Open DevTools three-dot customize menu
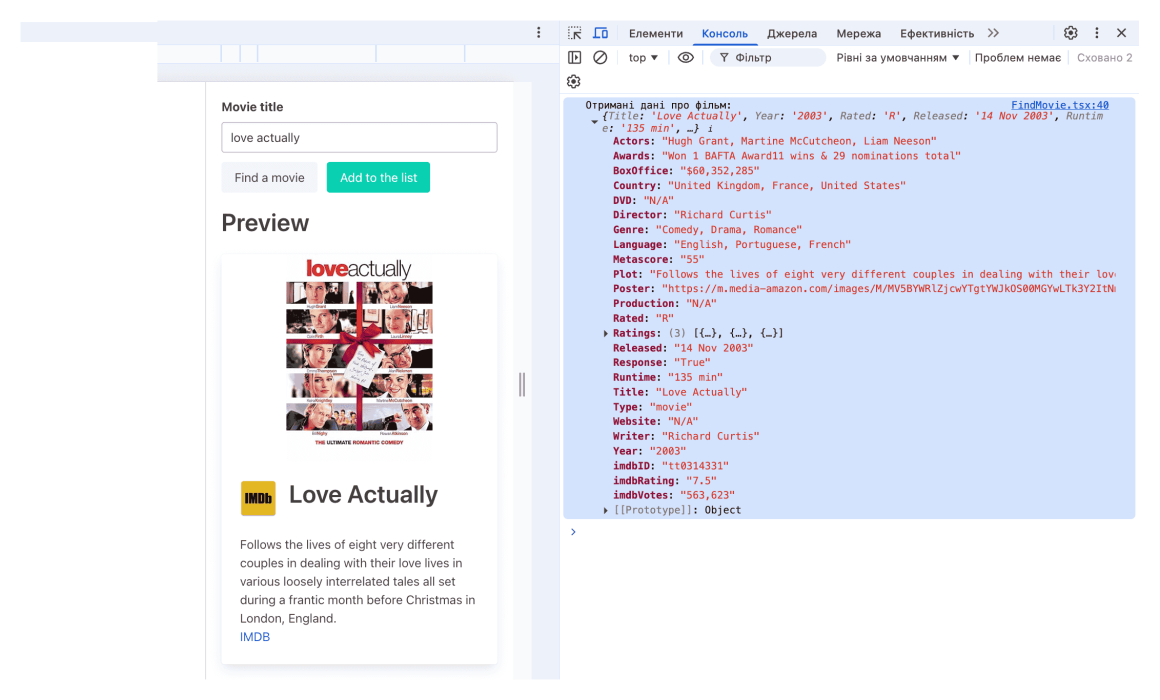This screenshot has width=1160, height=700. coord(1096,33)
